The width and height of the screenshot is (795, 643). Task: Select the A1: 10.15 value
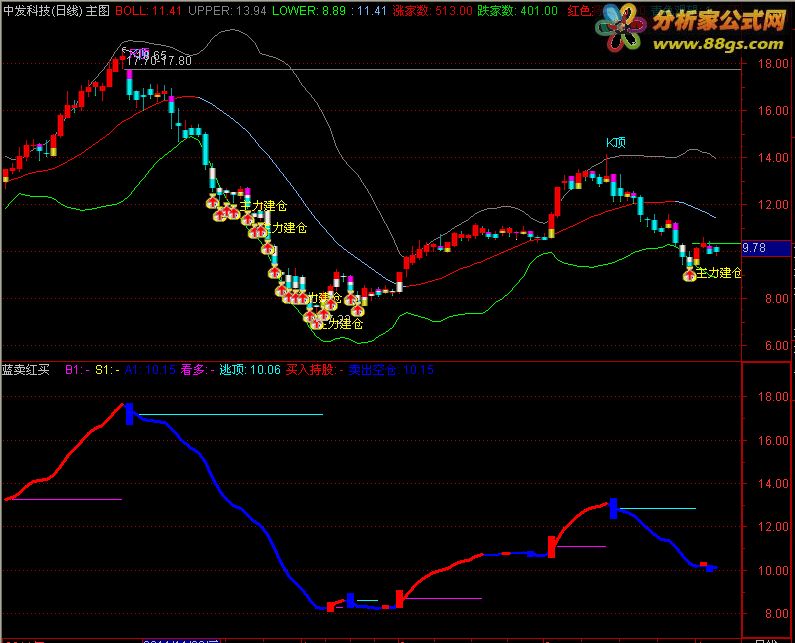(x=150, y=370)
